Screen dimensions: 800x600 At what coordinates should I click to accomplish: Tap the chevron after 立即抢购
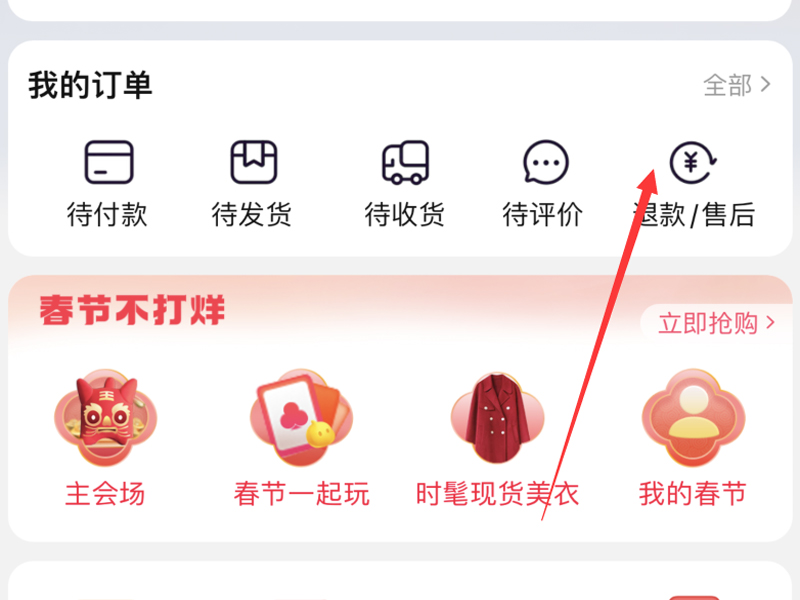click(x=770, y=323)
